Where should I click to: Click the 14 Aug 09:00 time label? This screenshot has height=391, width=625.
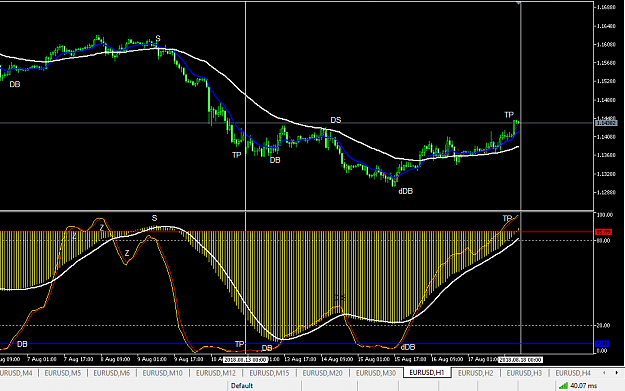[337, 359]
